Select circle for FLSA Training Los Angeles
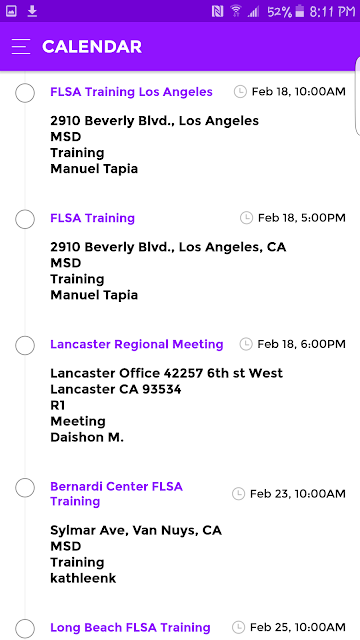Image resolution: width=360 pixels, height=640 pixels. click(x=25, y=93)
